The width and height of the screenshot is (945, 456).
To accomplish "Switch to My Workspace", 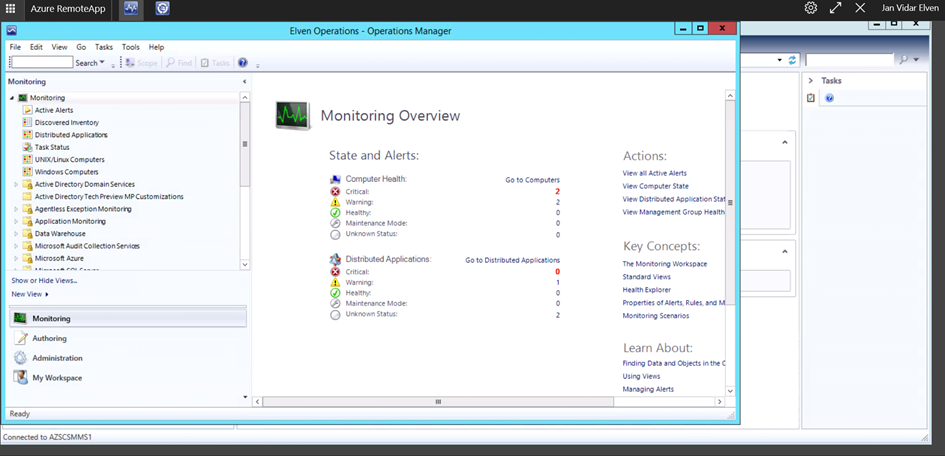I will click(x=57, y=378).
